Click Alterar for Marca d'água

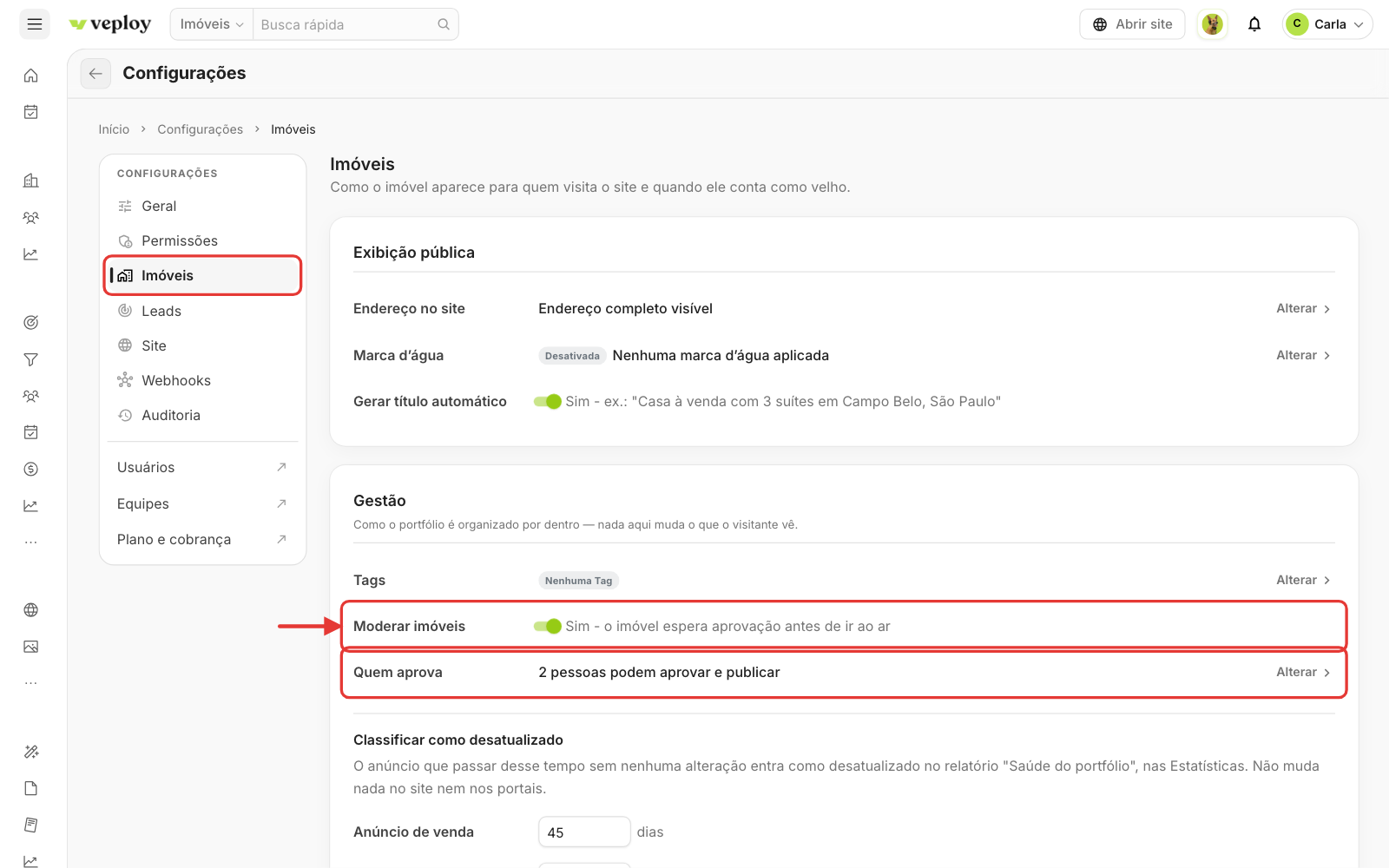click(1303, 355)
